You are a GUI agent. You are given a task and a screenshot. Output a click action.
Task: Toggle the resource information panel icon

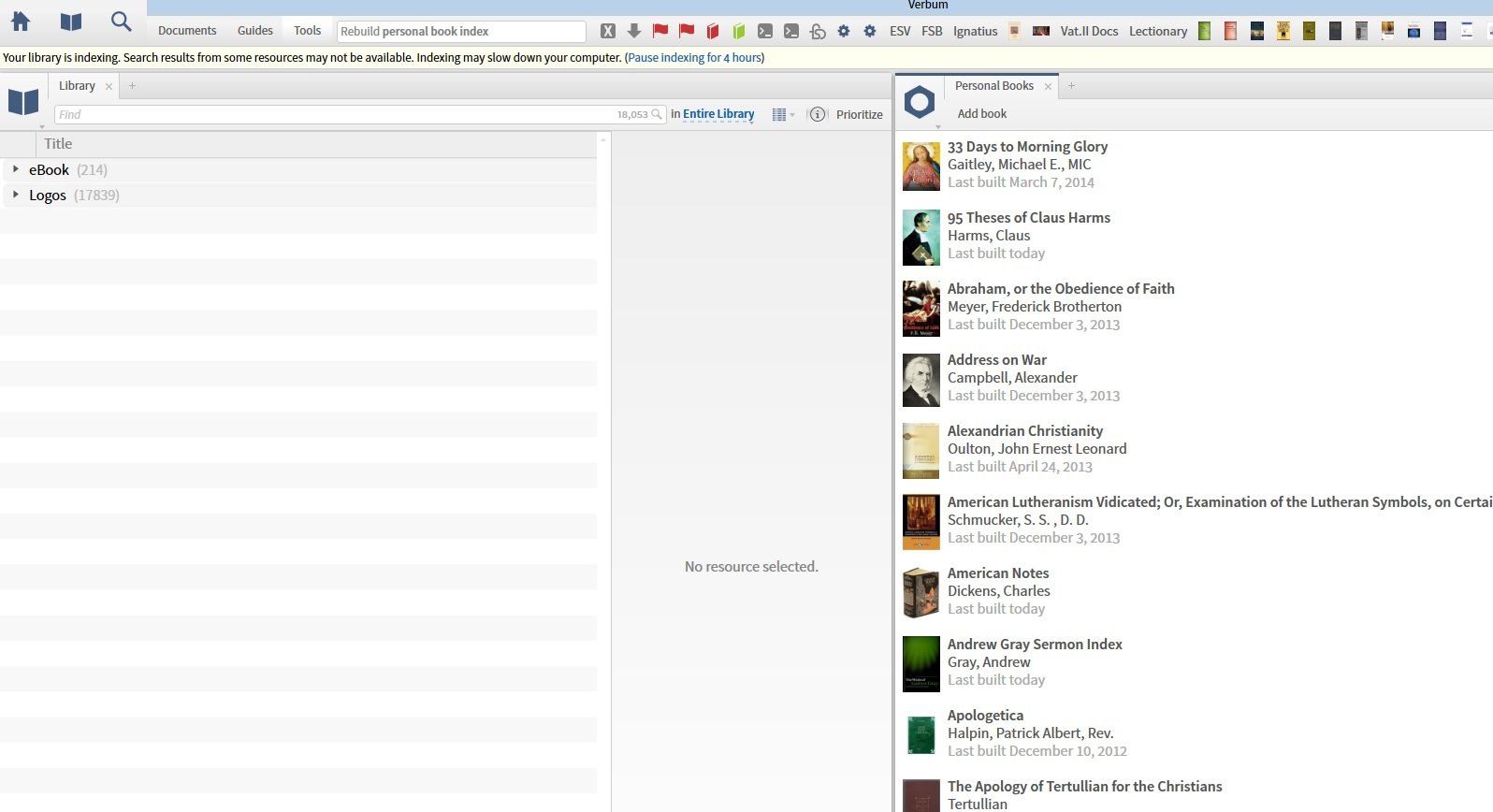818,114
